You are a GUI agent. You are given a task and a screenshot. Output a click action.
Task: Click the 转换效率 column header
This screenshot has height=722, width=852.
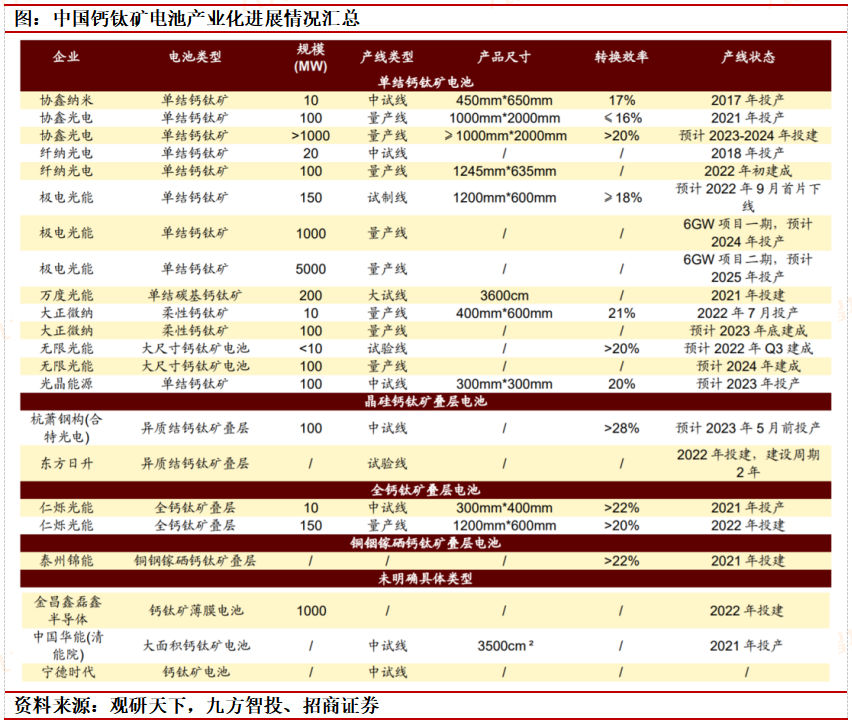(622, 57)
